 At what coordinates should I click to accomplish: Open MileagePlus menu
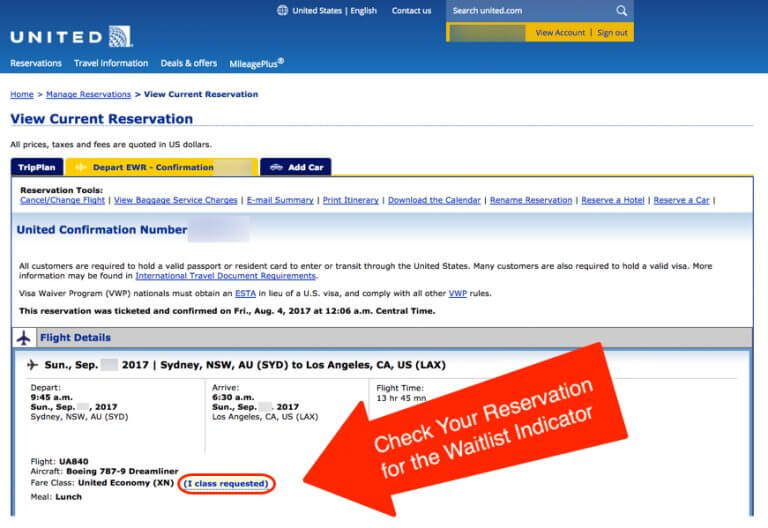pyautogui.click(x=257, y=63)
